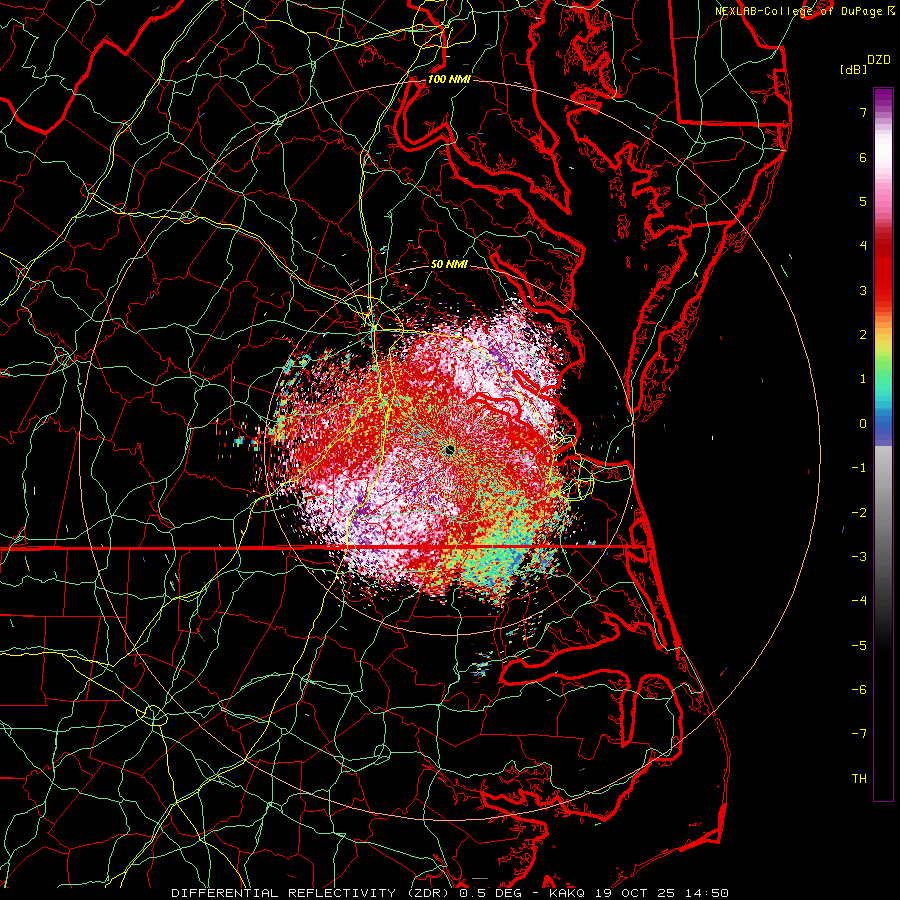Click the black radar site dot at ring center
The width and height of the screenshot is (900, 900).
tap(449, 451)
